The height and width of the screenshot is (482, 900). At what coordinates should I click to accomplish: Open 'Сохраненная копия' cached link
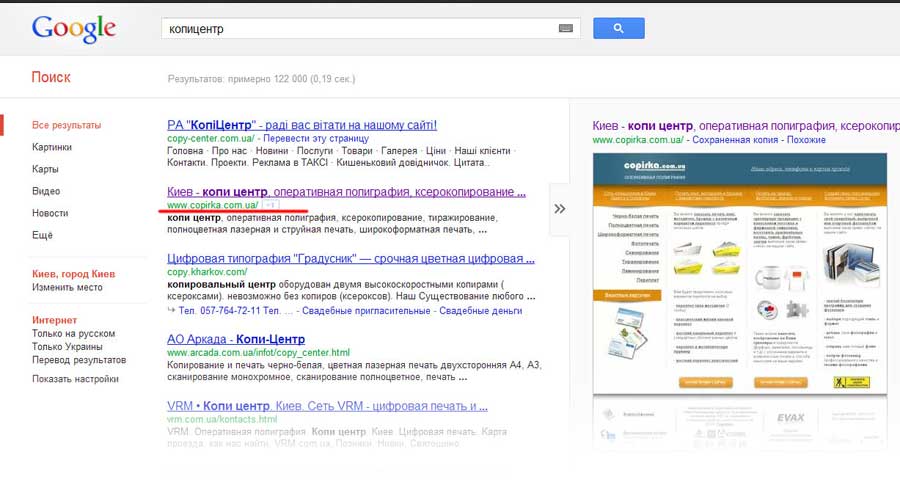click(735, 139)
